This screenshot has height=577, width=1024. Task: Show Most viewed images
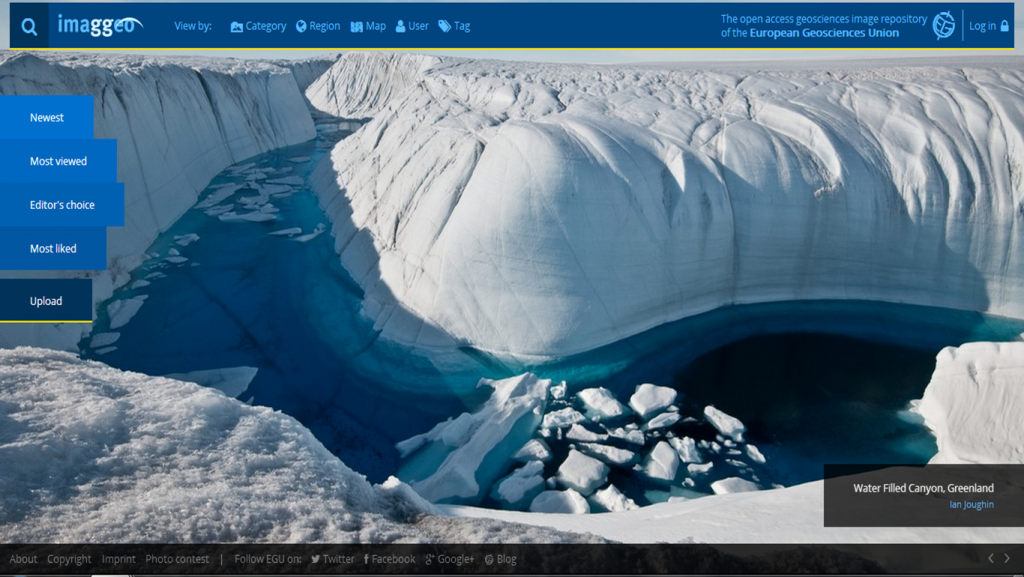click(58, 161)
